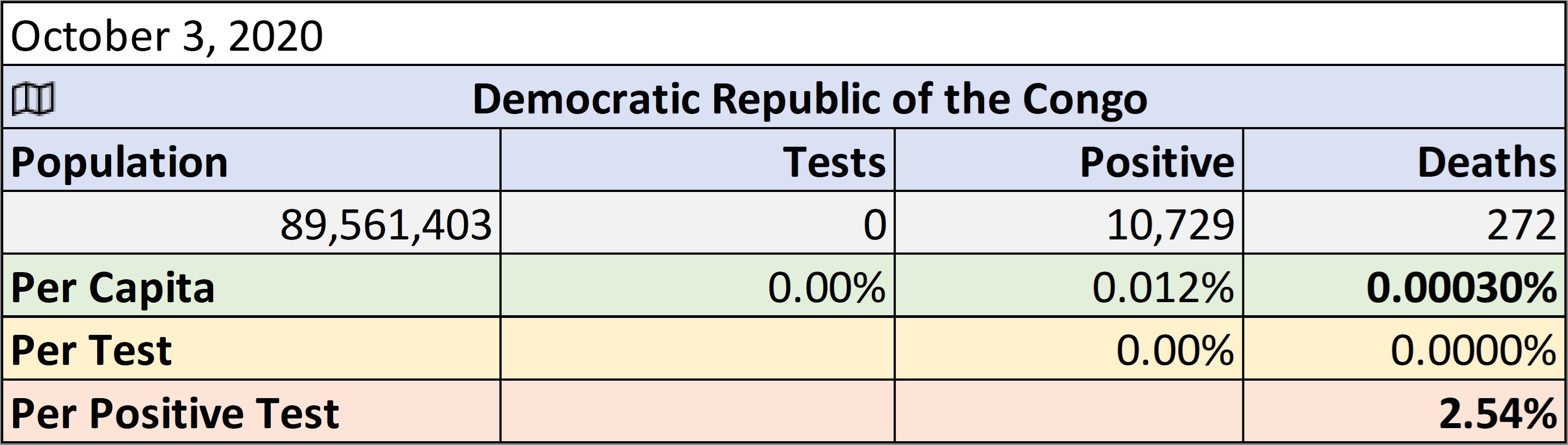Click the Per Positive Test row label
The image size is (1568, 445).
click(x=251, y=411)
